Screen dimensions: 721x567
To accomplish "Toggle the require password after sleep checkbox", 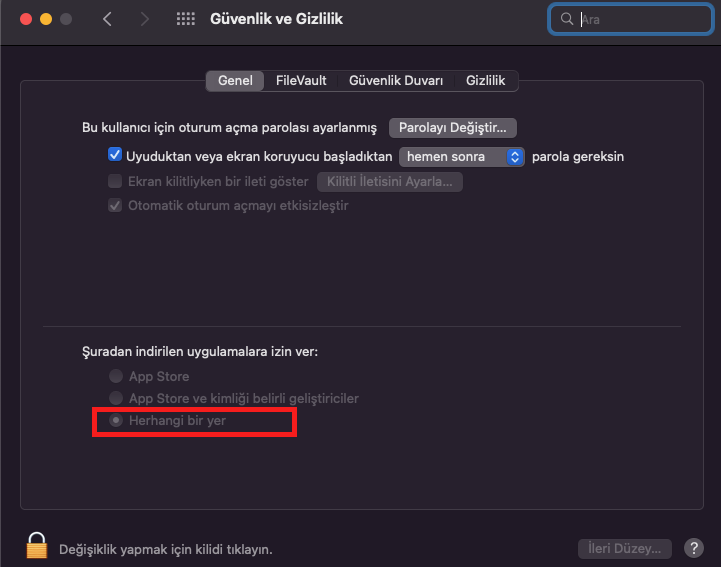I will pos(115,155).
